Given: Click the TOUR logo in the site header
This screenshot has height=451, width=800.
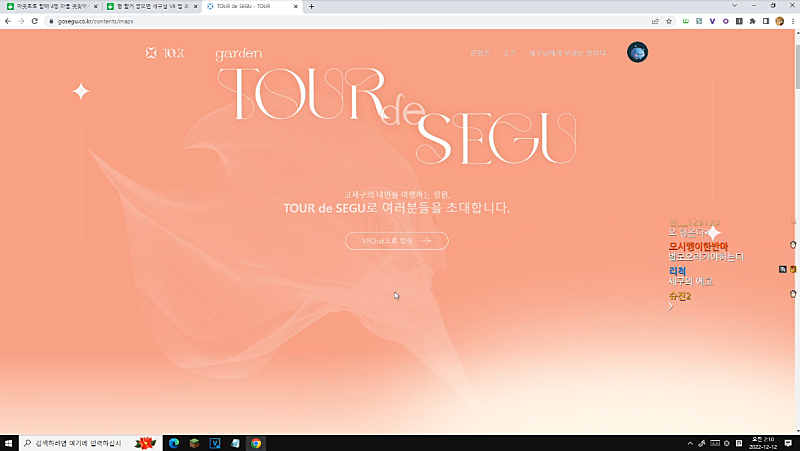Looking at the screenshot, I should (x=165, y=53).
